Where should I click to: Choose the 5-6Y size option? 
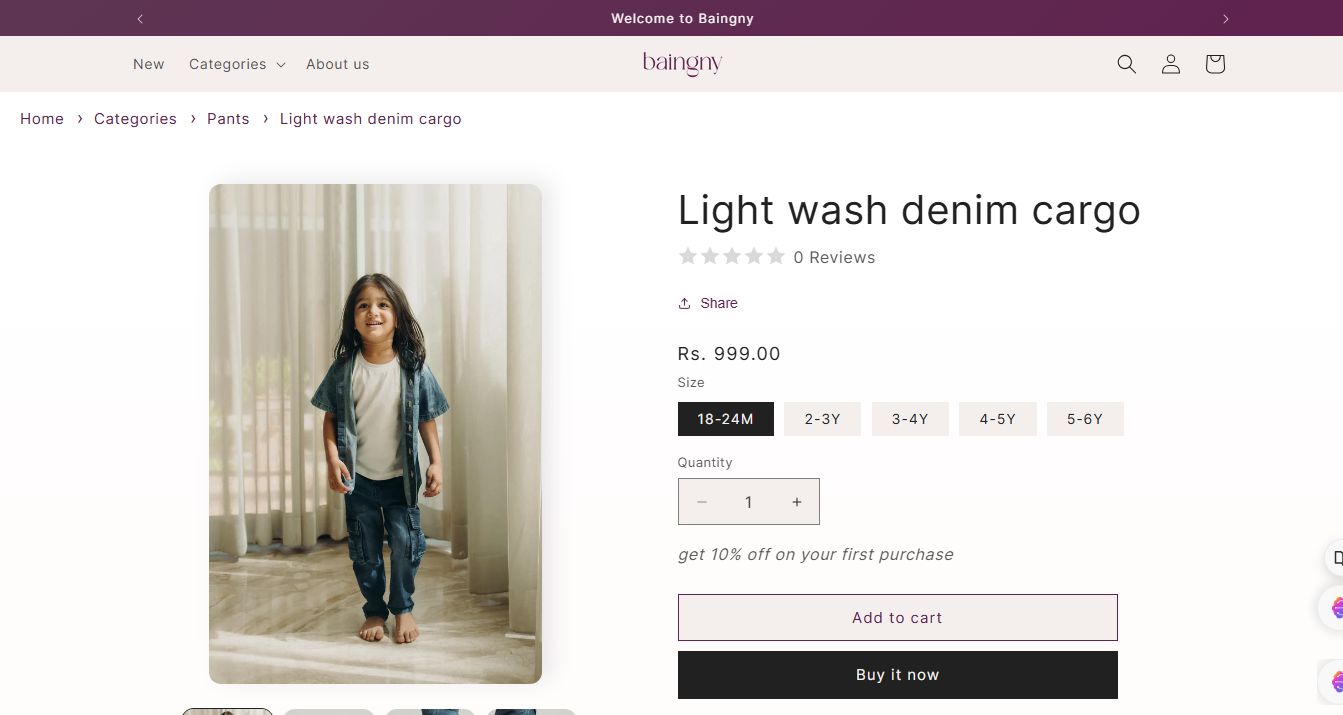1085,419
